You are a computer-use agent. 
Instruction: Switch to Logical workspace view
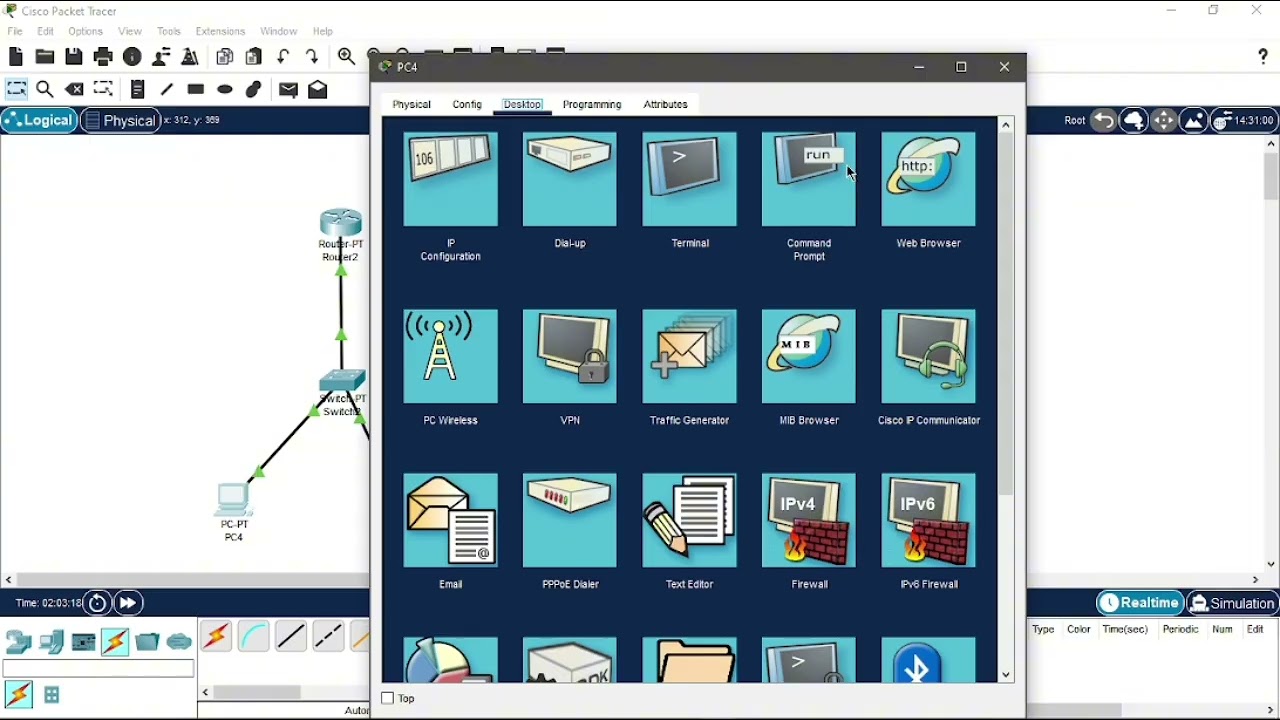pos(39,120)
